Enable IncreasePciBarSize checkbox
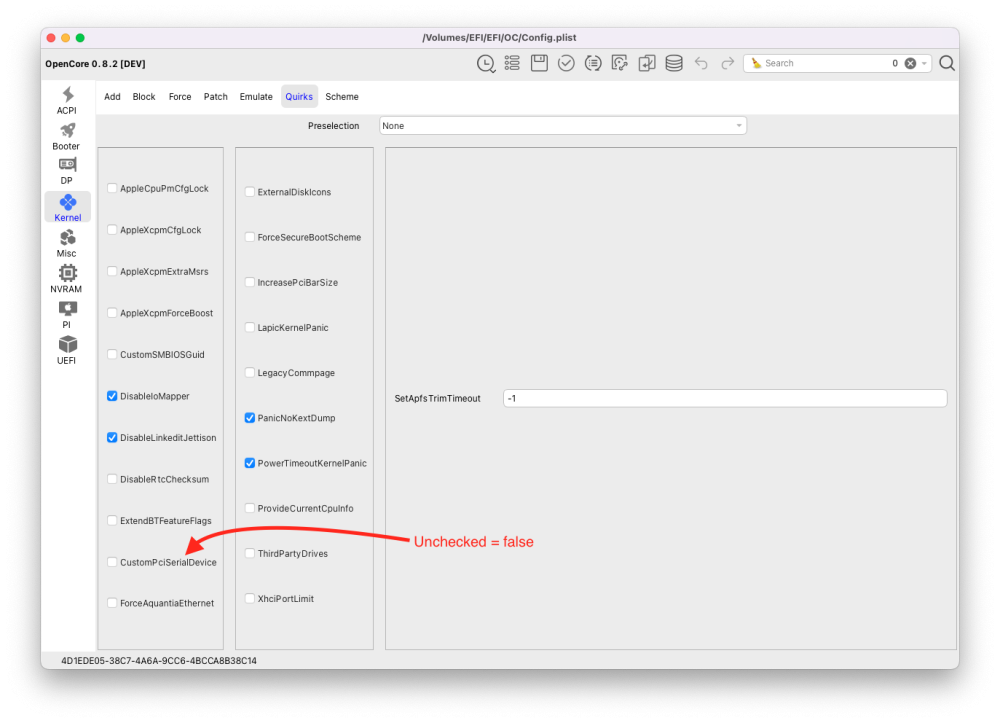Image resolution: width=1000 pixels, height=723 pixels. tap(250, 282)
